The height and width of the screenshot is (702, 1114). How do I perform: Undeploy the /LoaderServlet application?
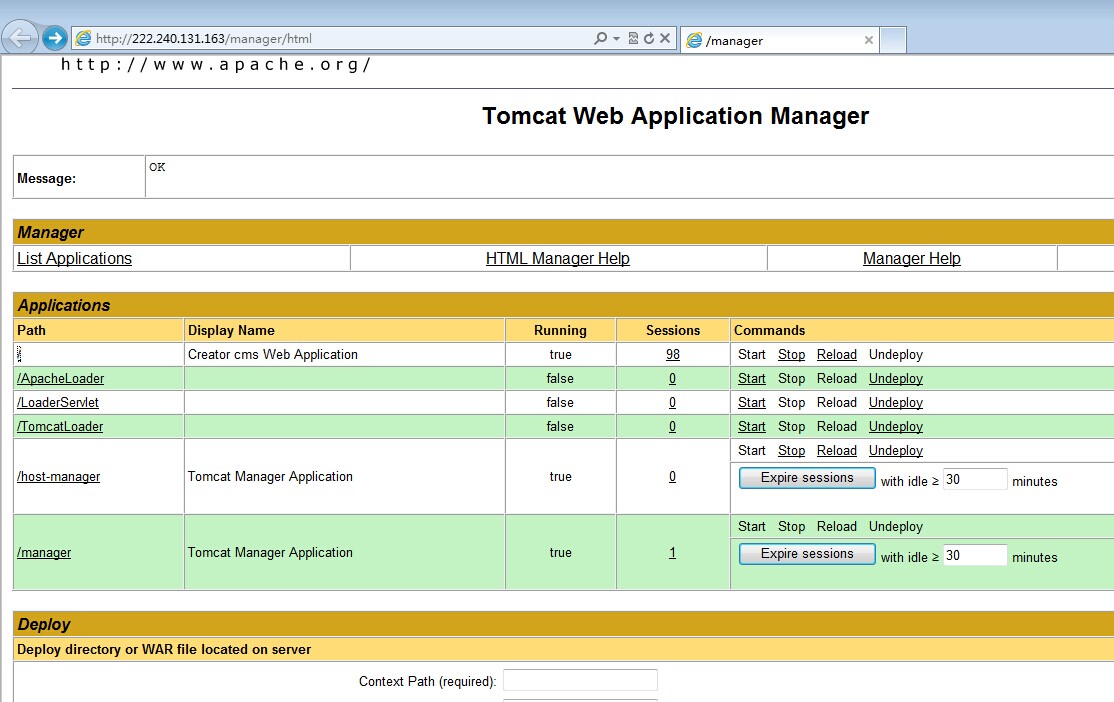896,402
